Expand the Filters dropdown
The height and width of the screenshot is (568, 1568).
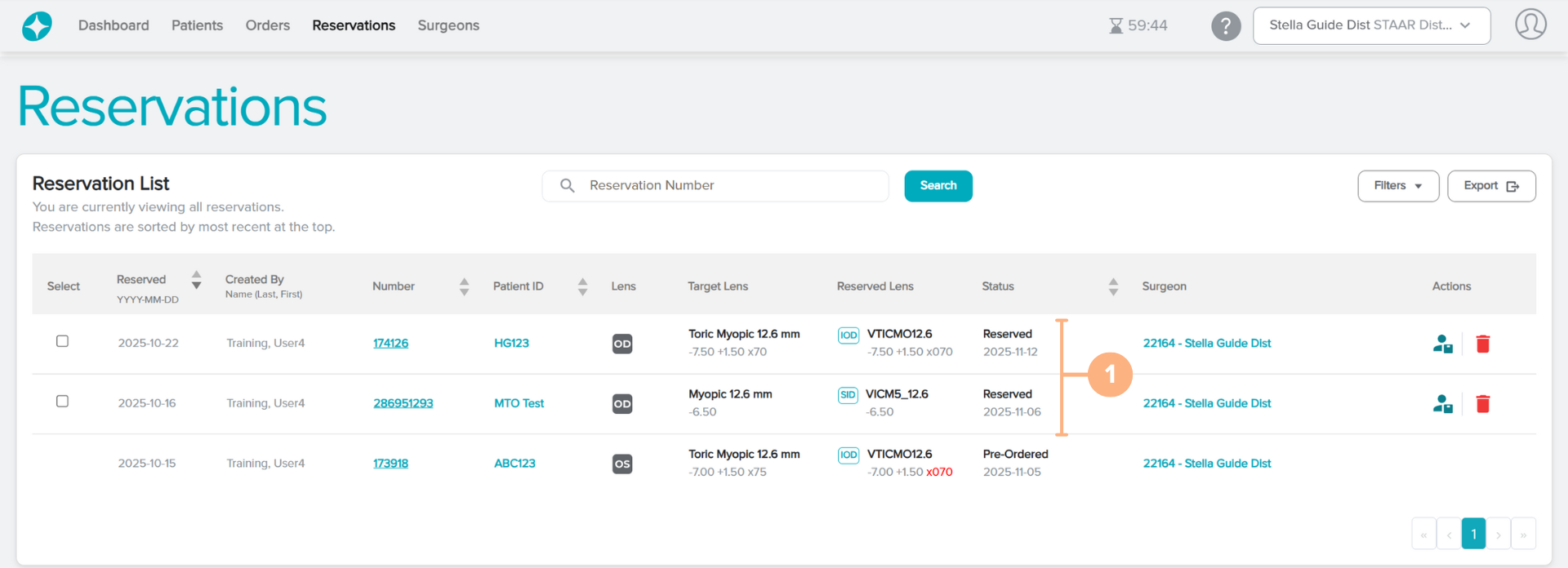pyautogui.click(x=1397, y=186)
